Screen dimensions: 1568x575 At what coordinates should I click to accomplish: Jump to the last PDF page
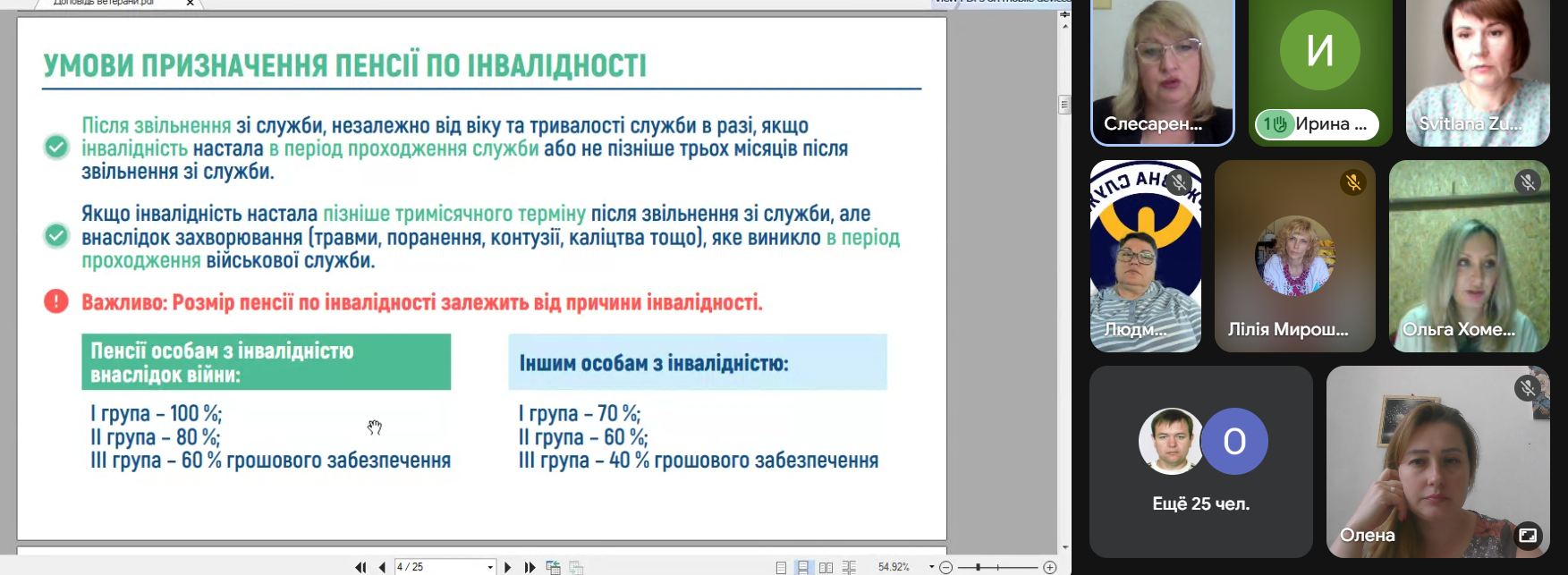pos(530,567)
